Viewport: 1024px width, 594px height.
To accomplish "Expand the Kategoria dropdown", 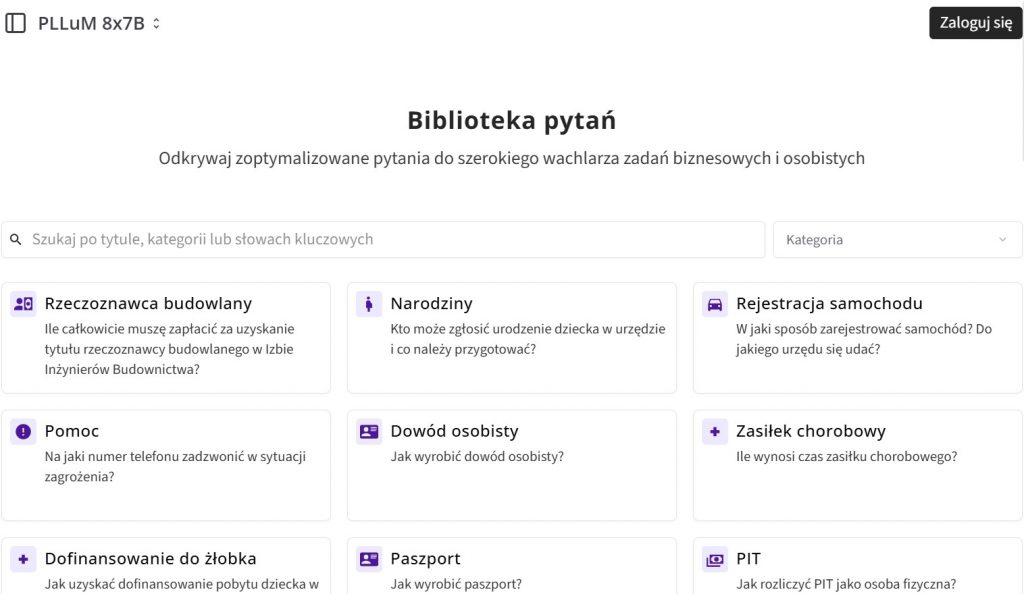I will click(x=896, y=240).
